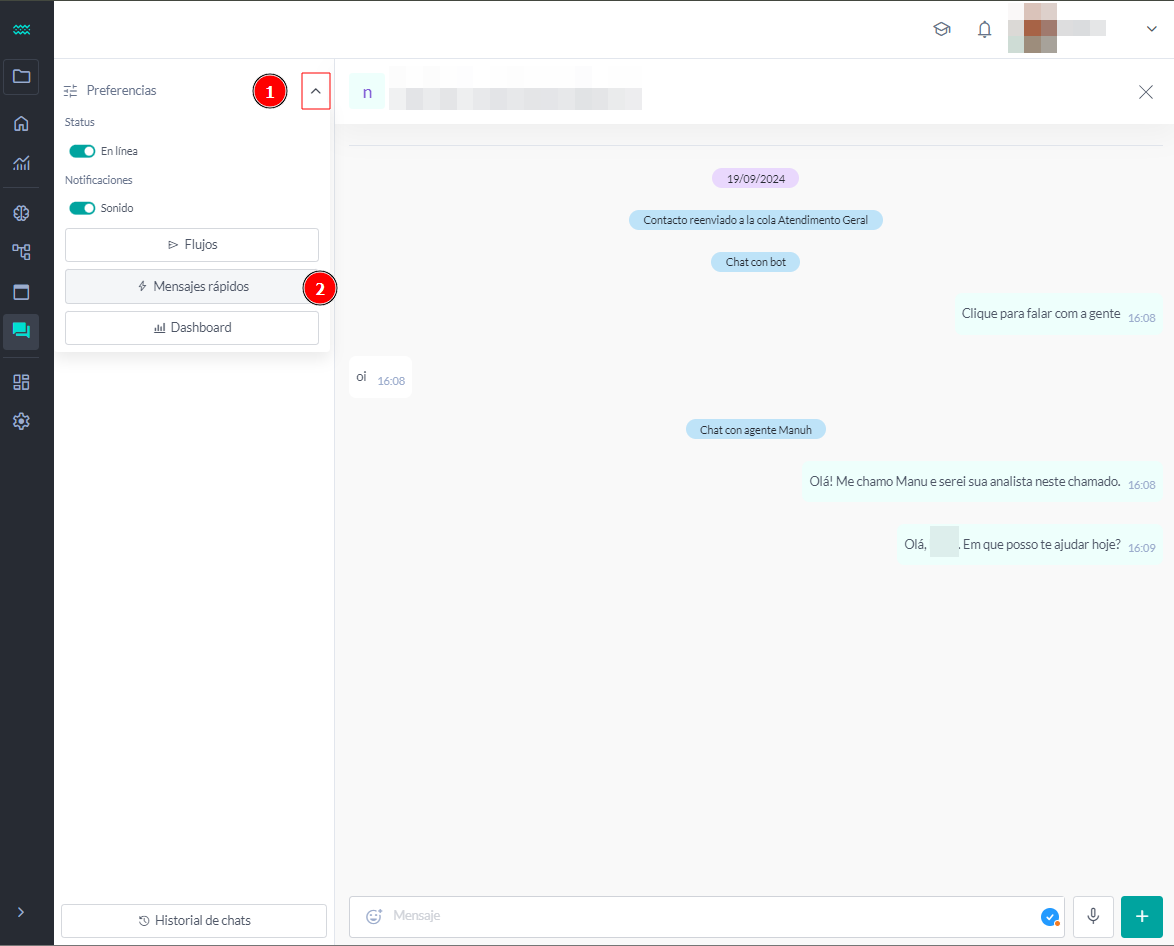
Task: Open the emoji picker in the message box
Action: pyautogui.click(x=374, y=916)
